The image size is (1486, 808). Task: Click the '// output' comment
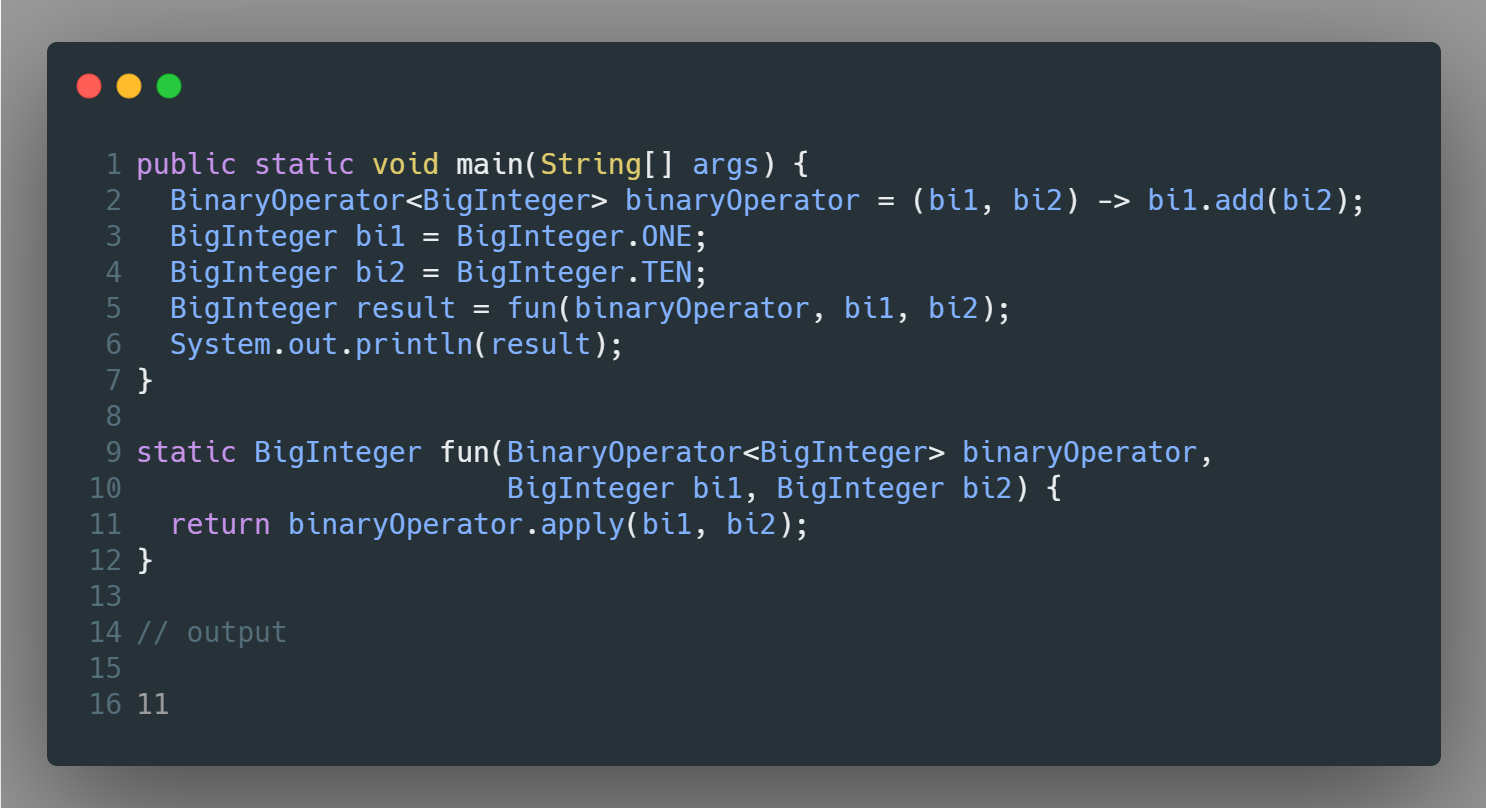coord(211,633)
